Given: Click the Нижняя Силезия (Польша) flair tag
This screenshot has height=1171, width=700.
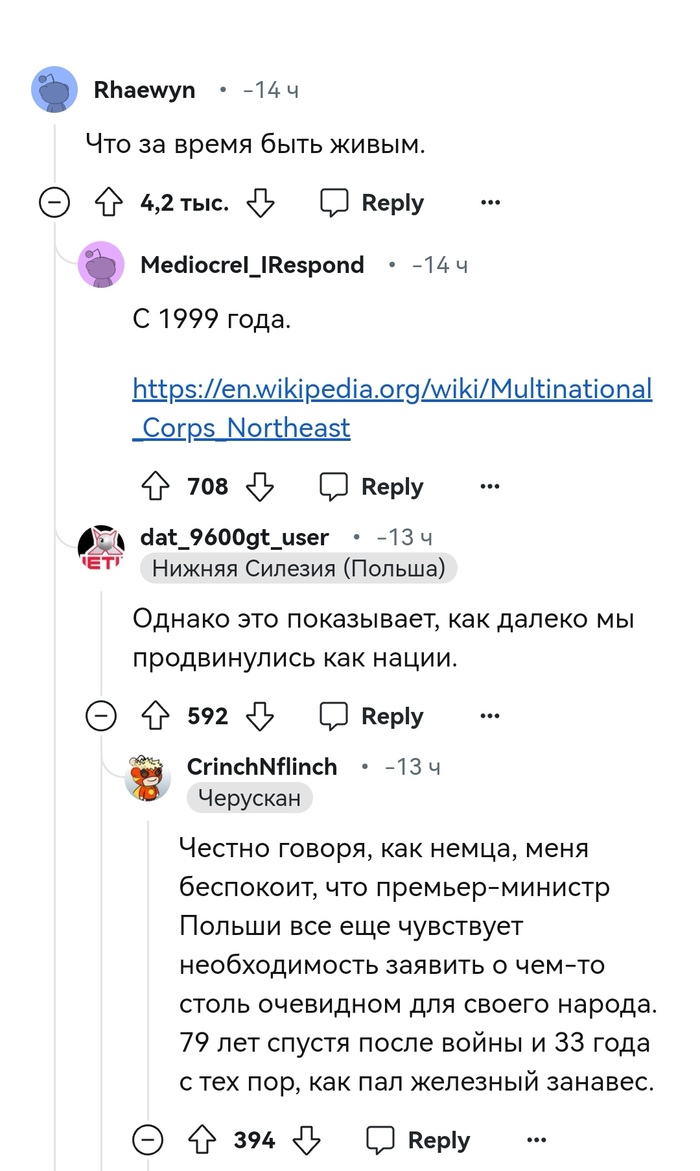Looking at the screenshot, I should 298,569.
